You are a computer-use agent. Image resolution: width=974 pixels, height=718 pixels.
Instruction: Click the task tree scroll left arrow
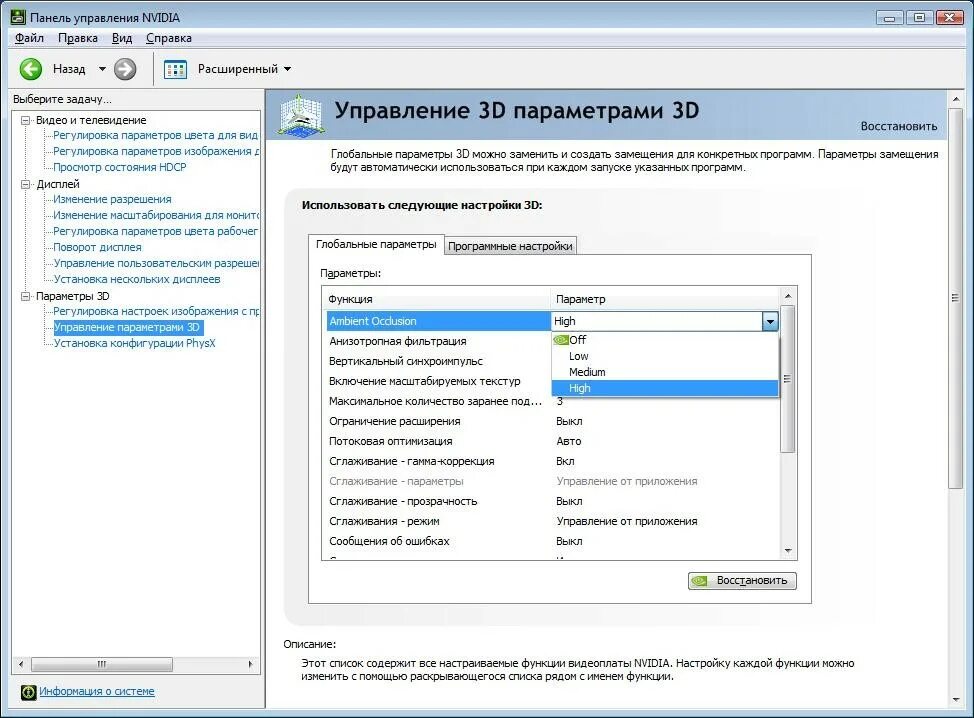pyautogui.click(x=21, y=664)
